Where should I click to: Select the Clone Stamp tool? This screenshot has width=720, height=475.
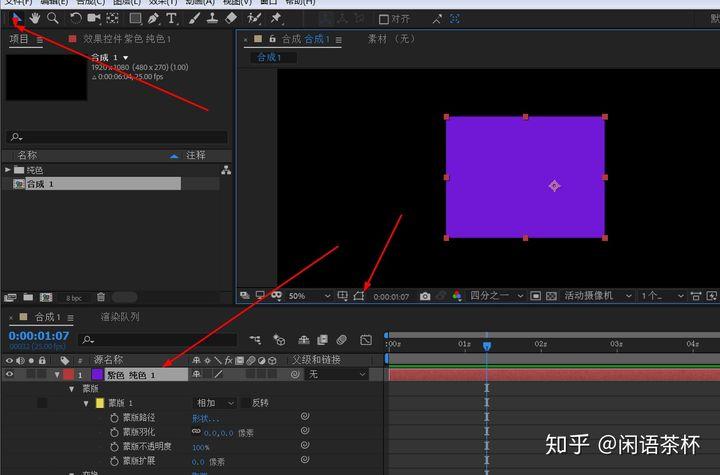coord(212,18)
